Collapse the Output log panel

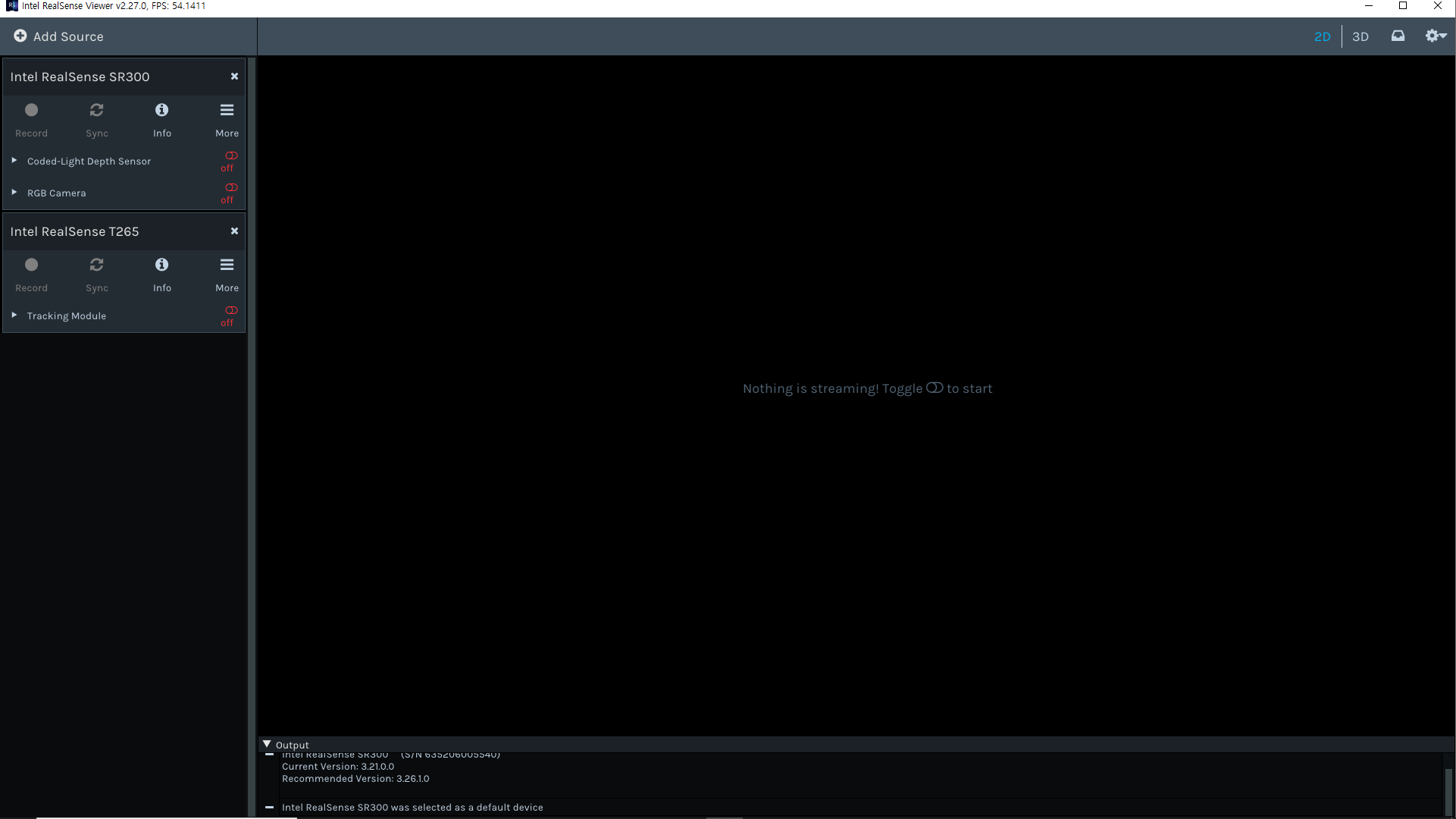click(x=266, y=744)
